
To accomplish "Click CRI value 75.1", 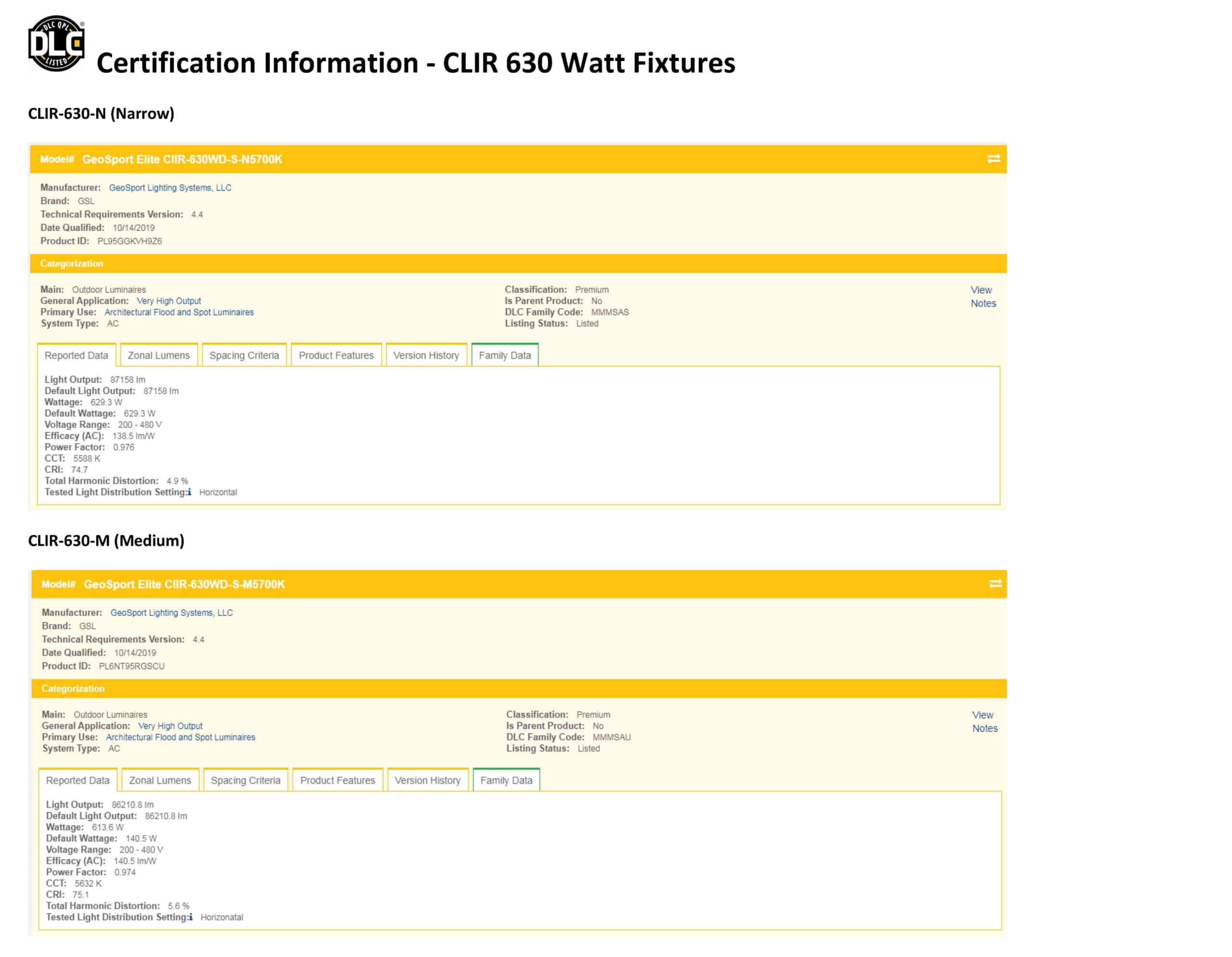I will [x=81, y=895].
